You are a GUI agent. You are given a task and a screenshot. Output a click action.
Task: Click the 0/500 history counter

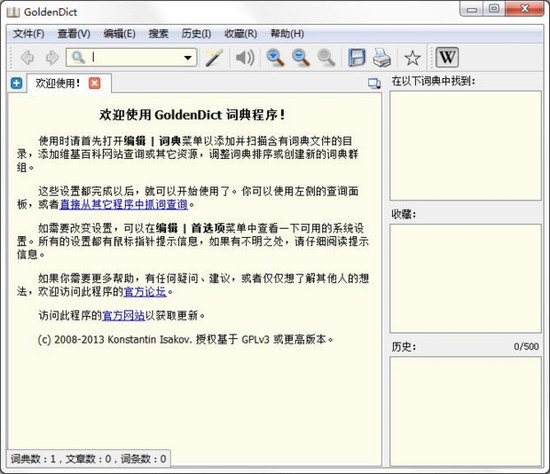(x=526, y=347)
